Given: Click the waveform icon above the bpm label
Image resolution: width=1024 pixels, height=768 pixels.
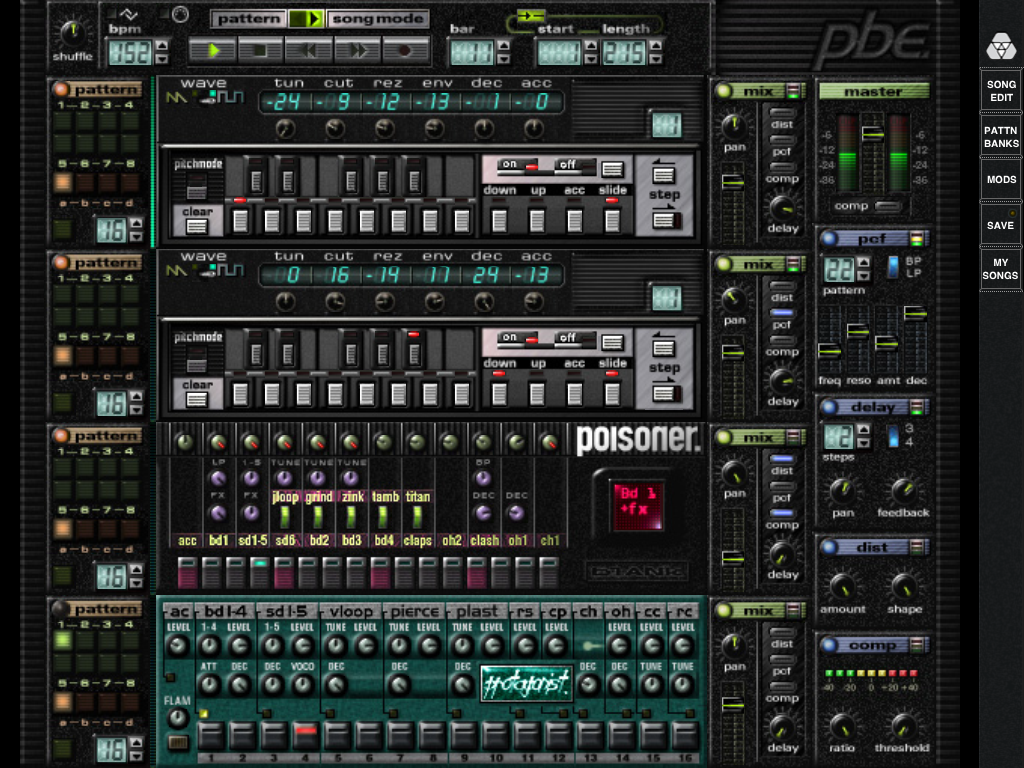Looking at the screenshot, I should click(129, 14).
